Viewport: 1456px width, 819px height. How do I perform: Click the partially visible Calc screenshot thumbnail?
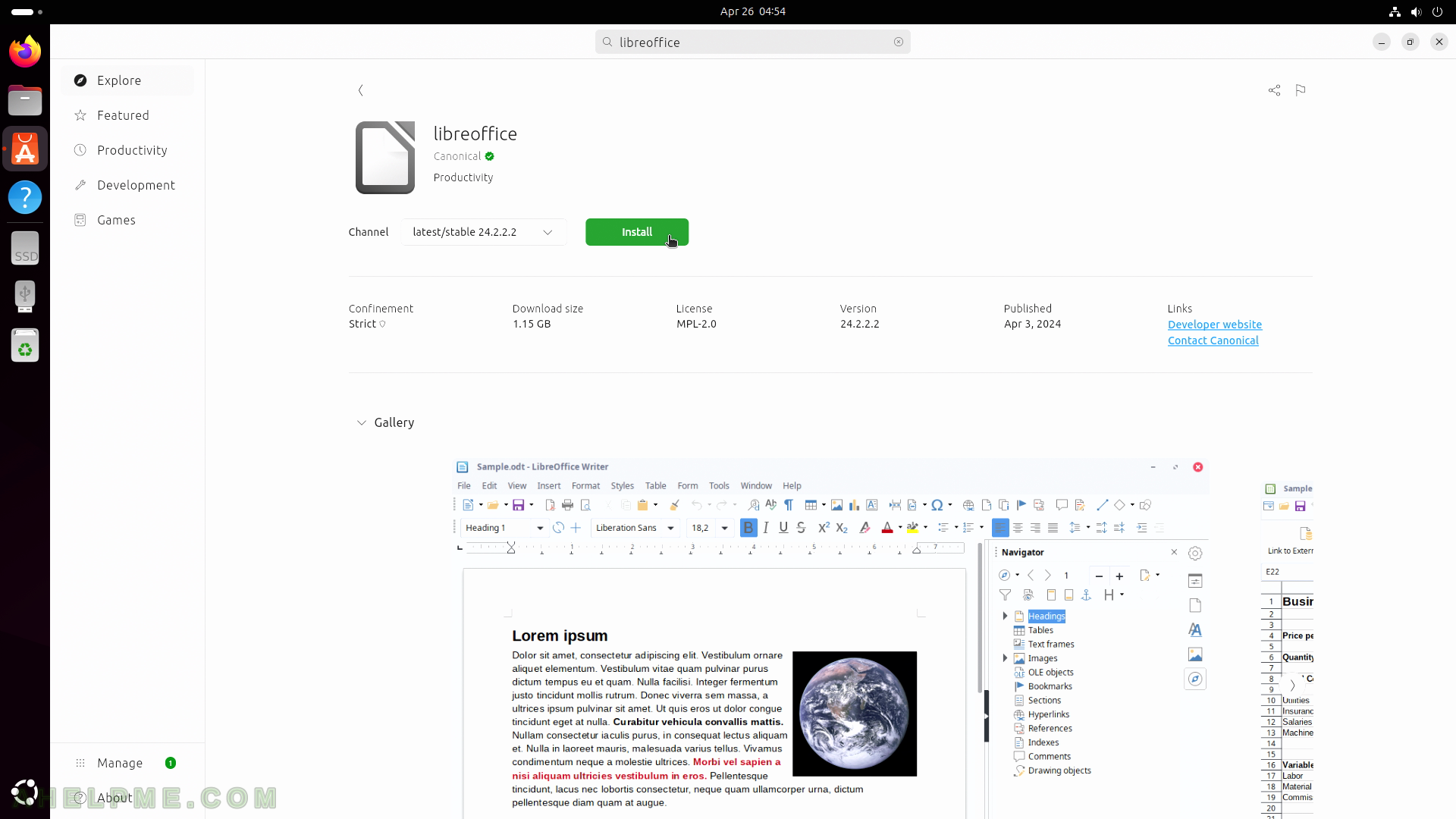[x=1287, y=648]
